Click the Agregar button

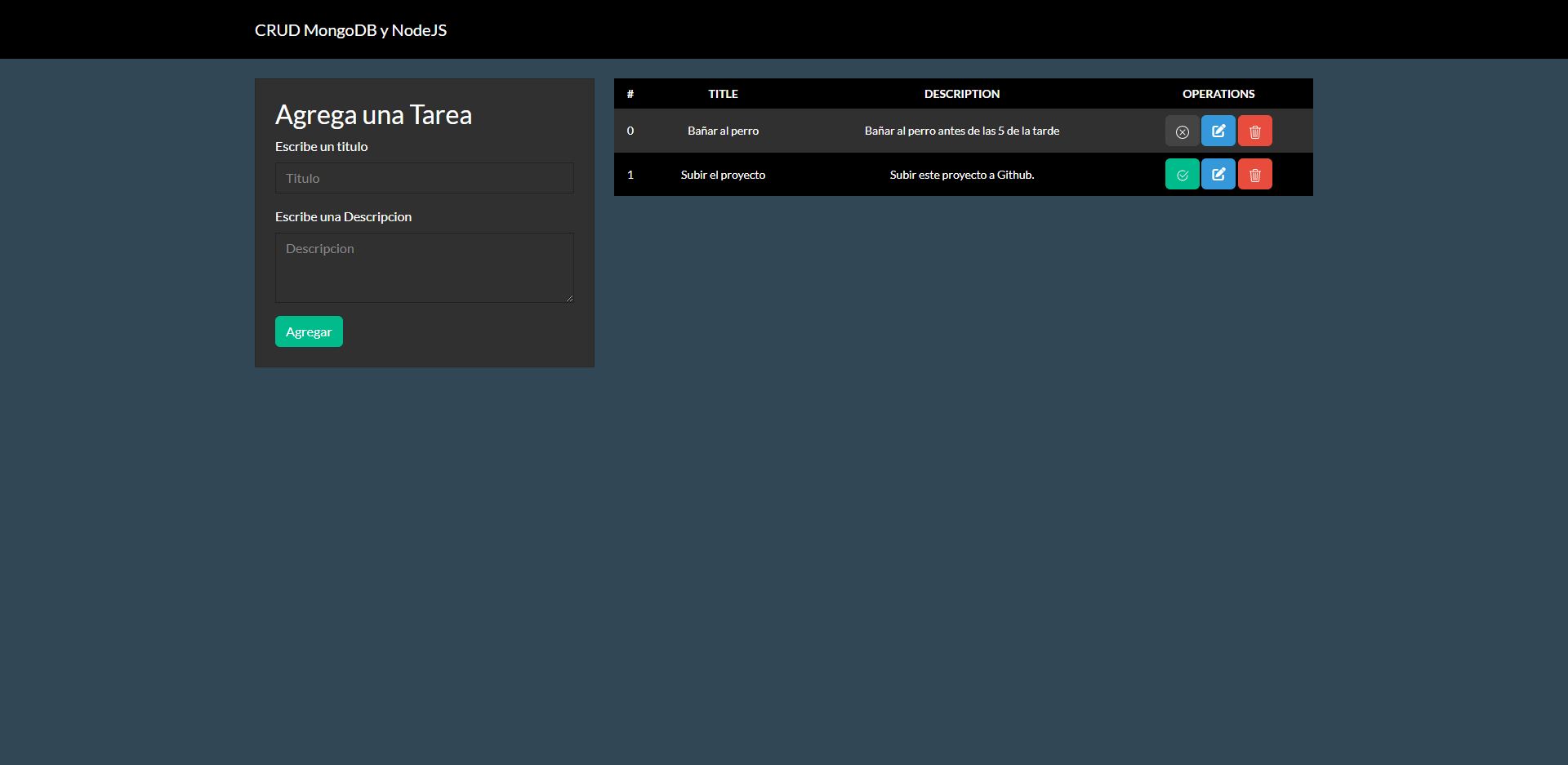click(309, 331)
